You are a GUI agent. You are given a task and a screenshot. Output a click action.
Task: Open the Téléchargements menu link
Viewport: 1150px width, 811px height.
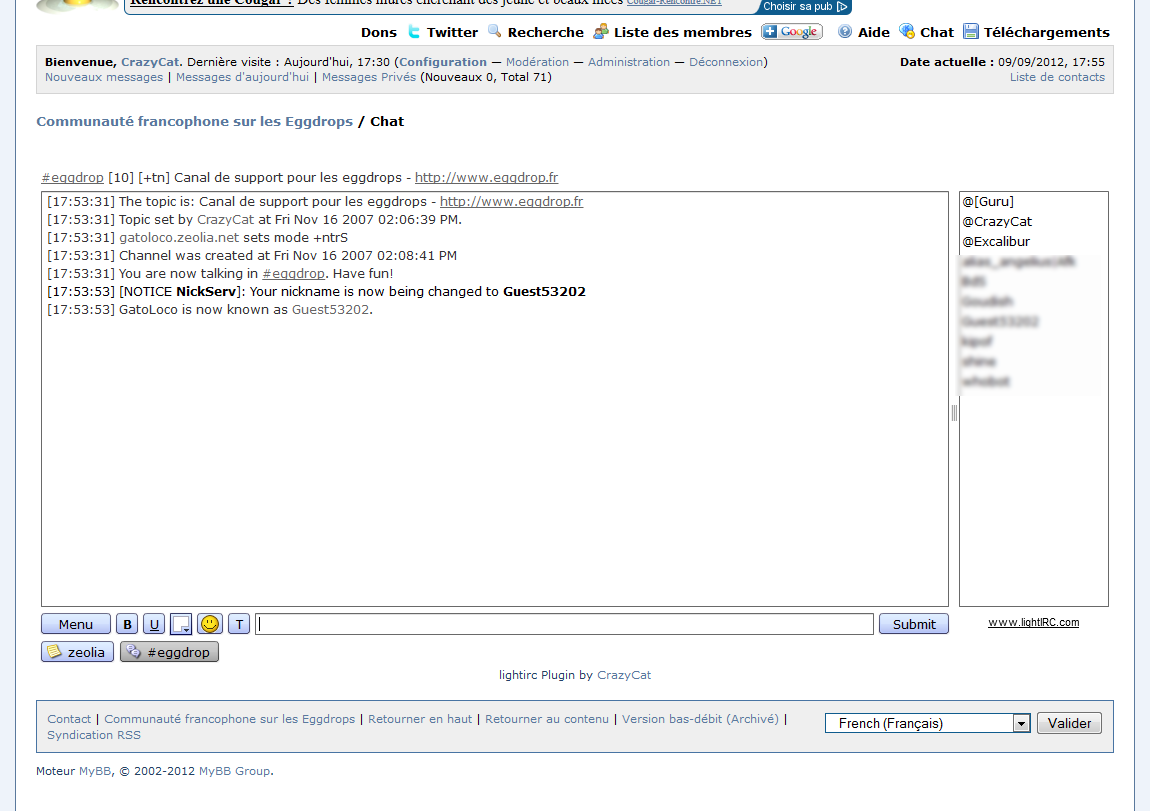1047,32
